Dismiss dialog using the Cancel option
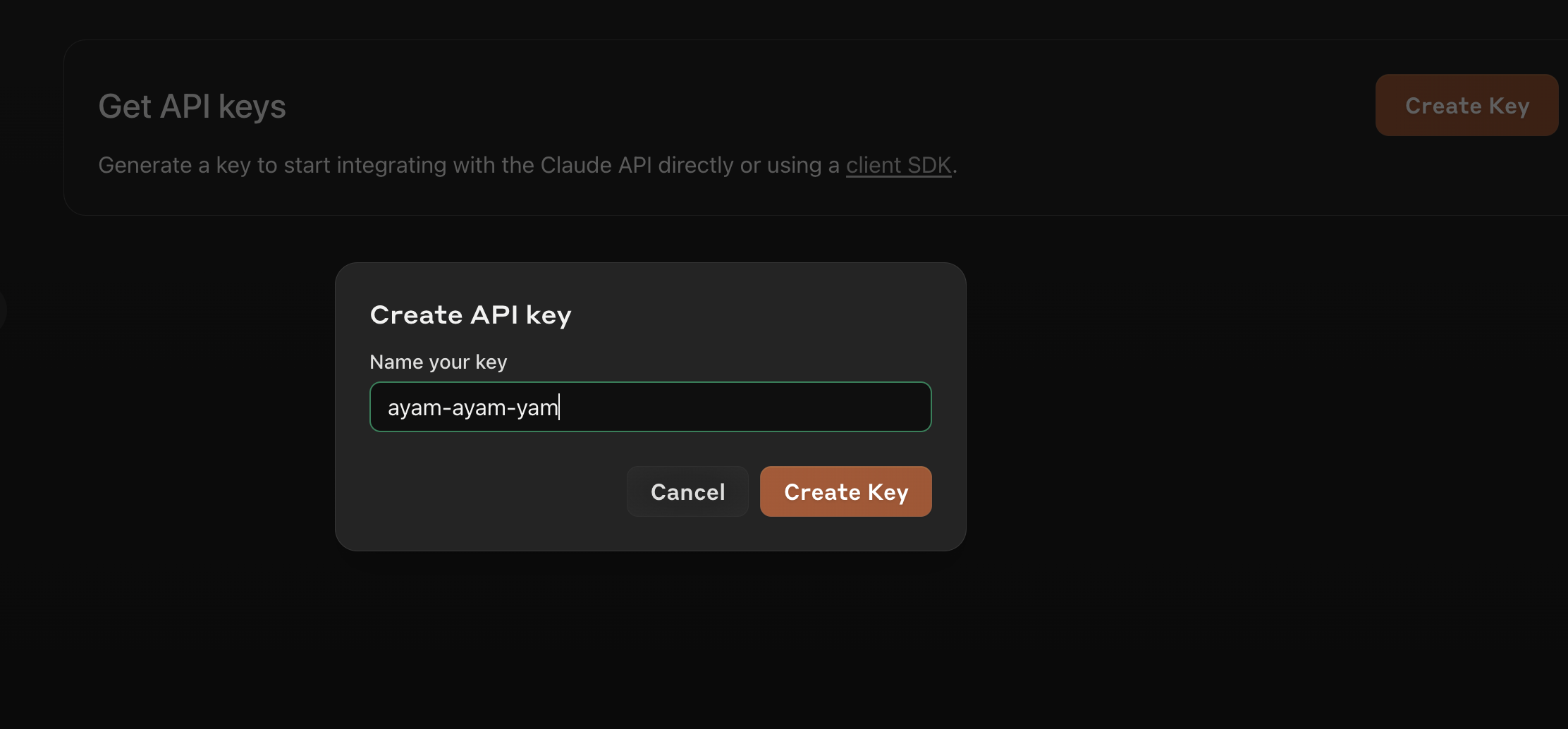This screenshot has width=1568, height=729. tap(687, 491)
